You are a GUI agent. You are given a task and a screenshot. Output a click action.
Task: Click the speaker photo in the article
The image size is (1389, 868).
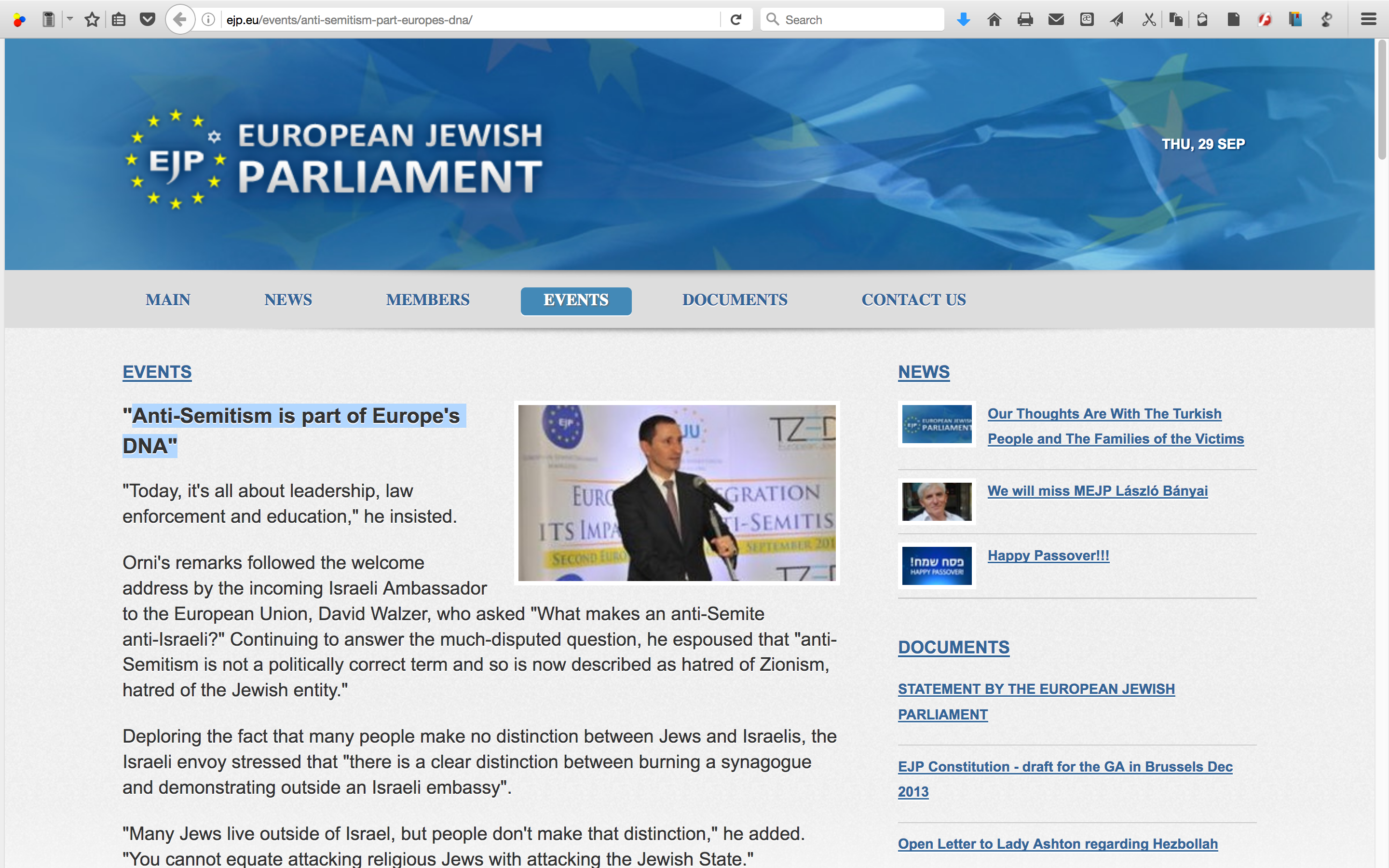[x=677, y=493]
